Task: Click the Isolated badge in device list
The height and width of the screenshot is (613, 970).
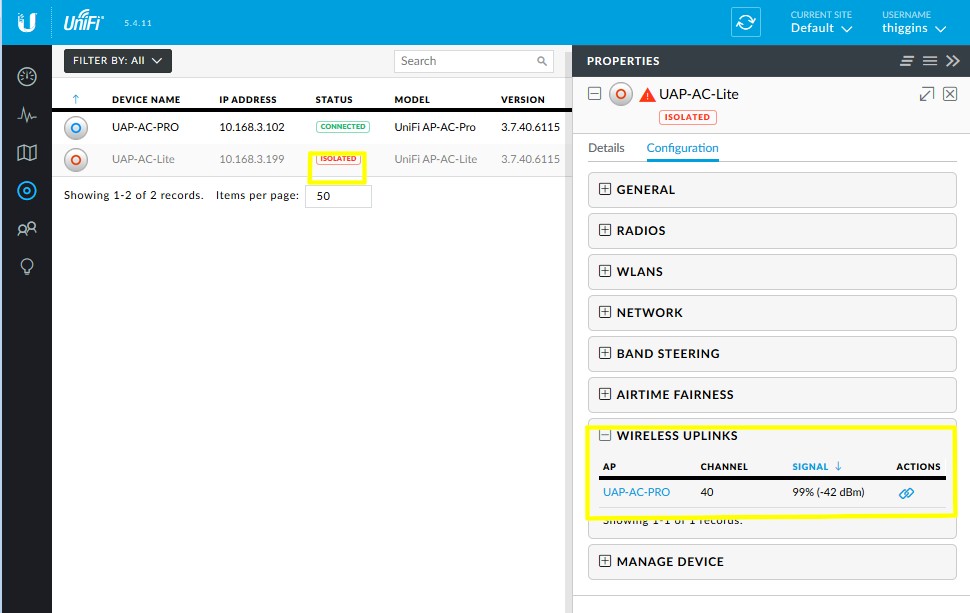Action: coord(338,159)
